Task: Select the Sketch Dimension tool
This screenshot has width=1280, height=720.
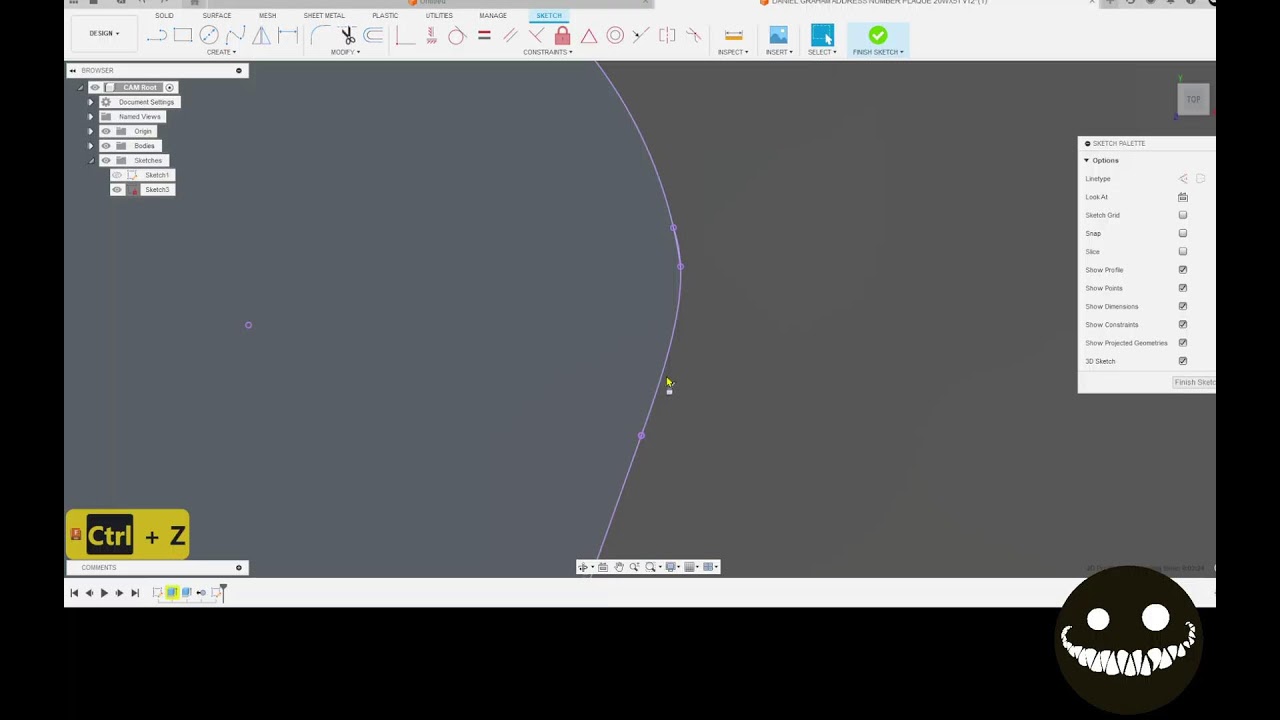Action: [287, 36]
